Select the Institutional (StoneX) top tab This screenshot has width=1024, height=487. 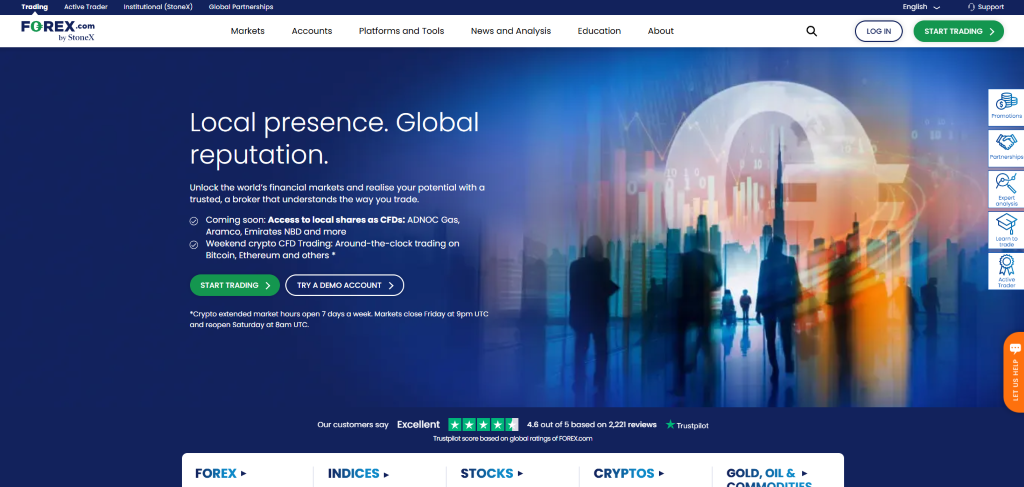click(x=158, y=7)
